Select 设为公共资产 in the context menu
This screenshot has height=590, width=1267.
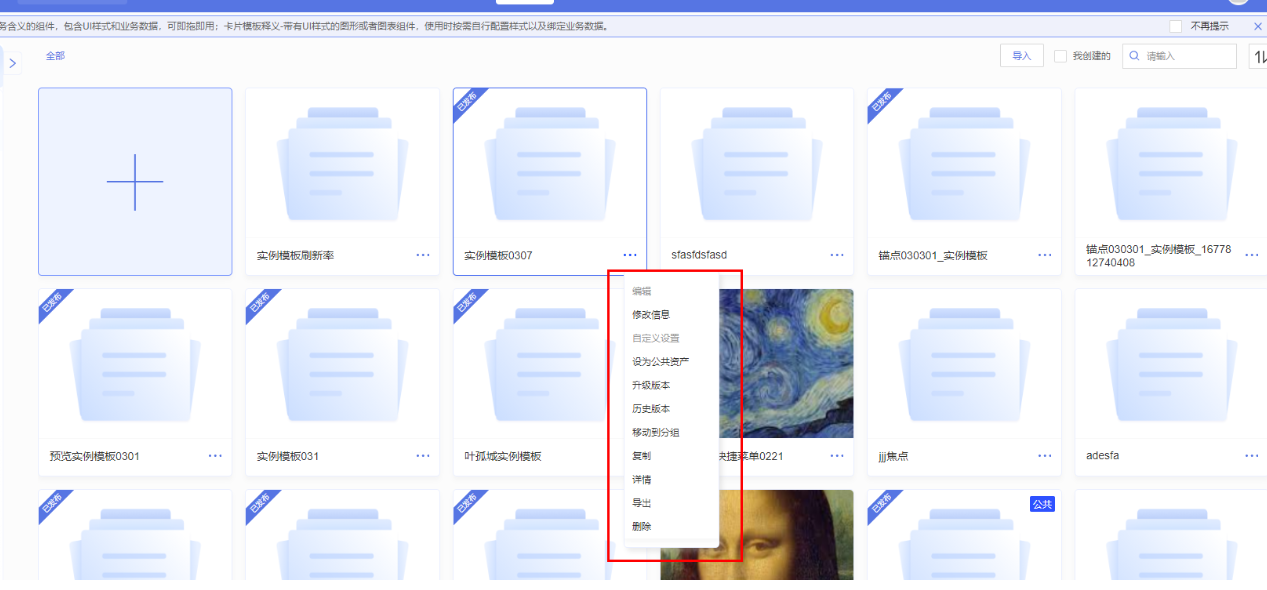point(660,361)
